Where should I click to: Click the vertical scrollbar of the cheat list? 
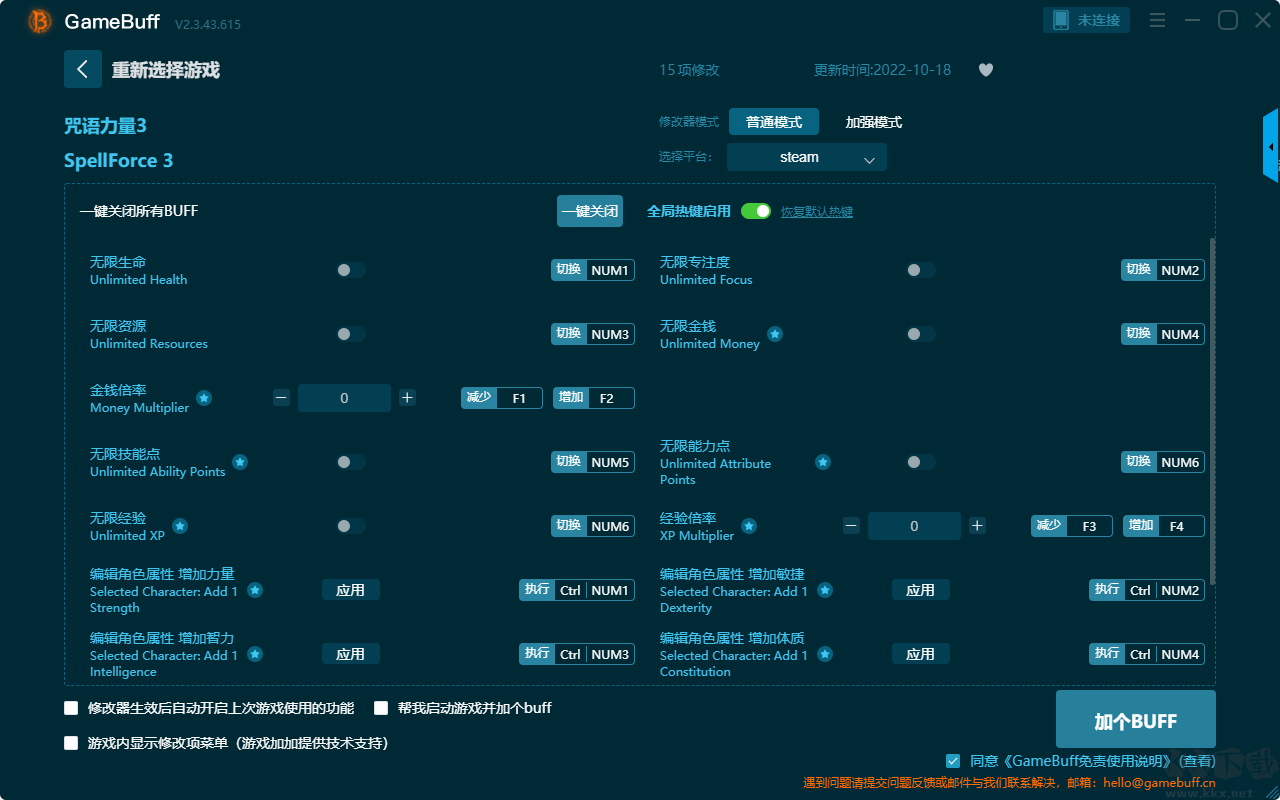click(1213, 410)
